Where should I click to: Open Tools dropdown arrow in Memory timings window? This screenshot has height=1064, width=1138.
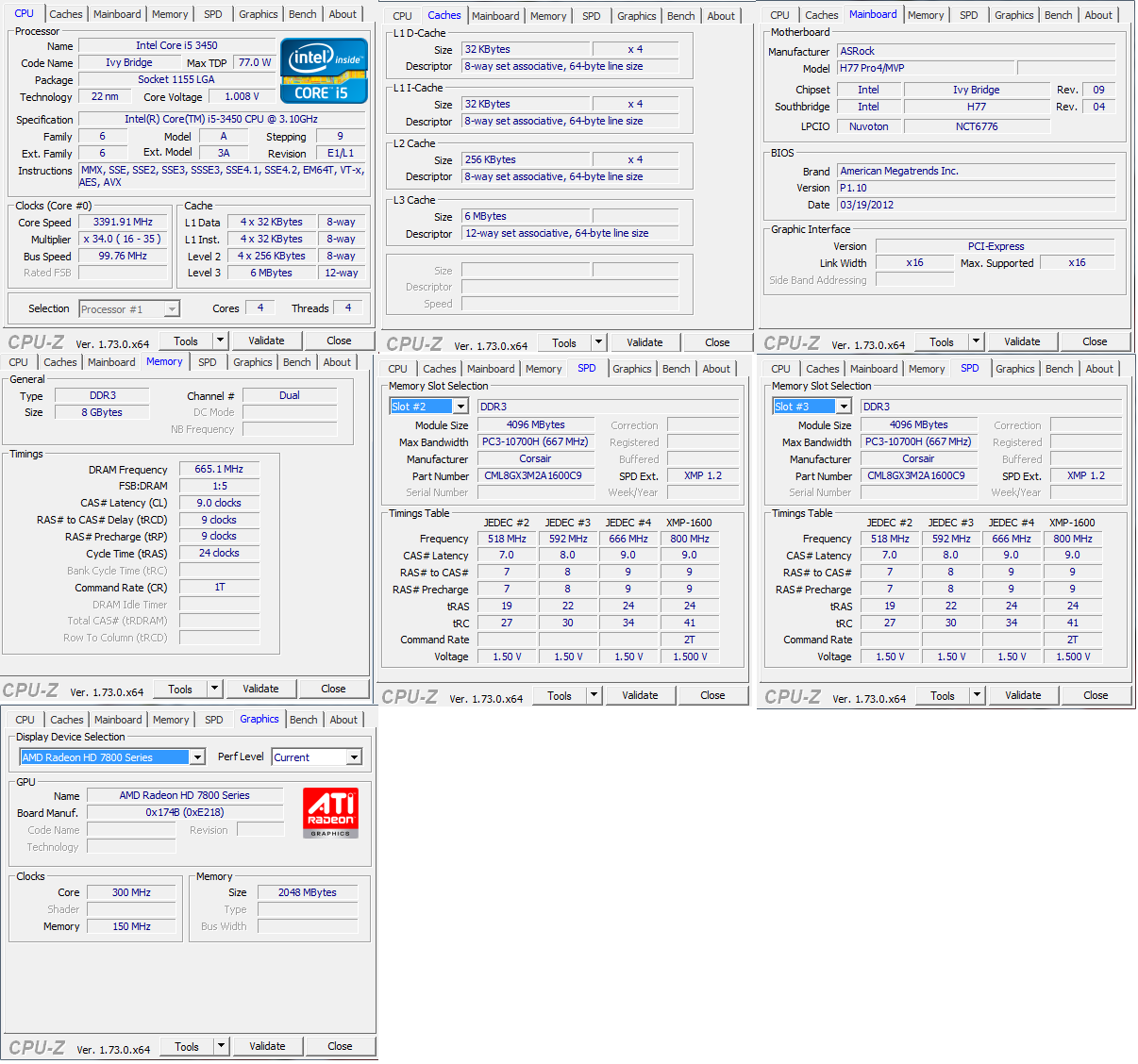[x=215, y=689]
